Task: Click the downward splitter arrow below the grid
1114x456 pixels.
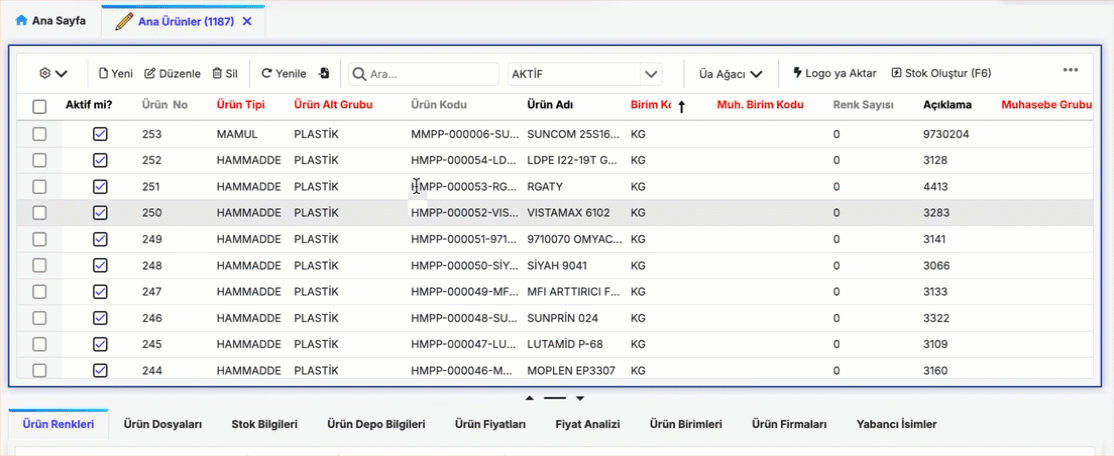Action: (580, 398)
